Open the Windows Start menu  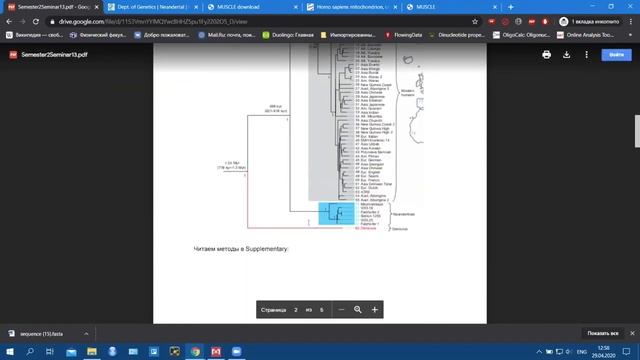click(10, 351)
